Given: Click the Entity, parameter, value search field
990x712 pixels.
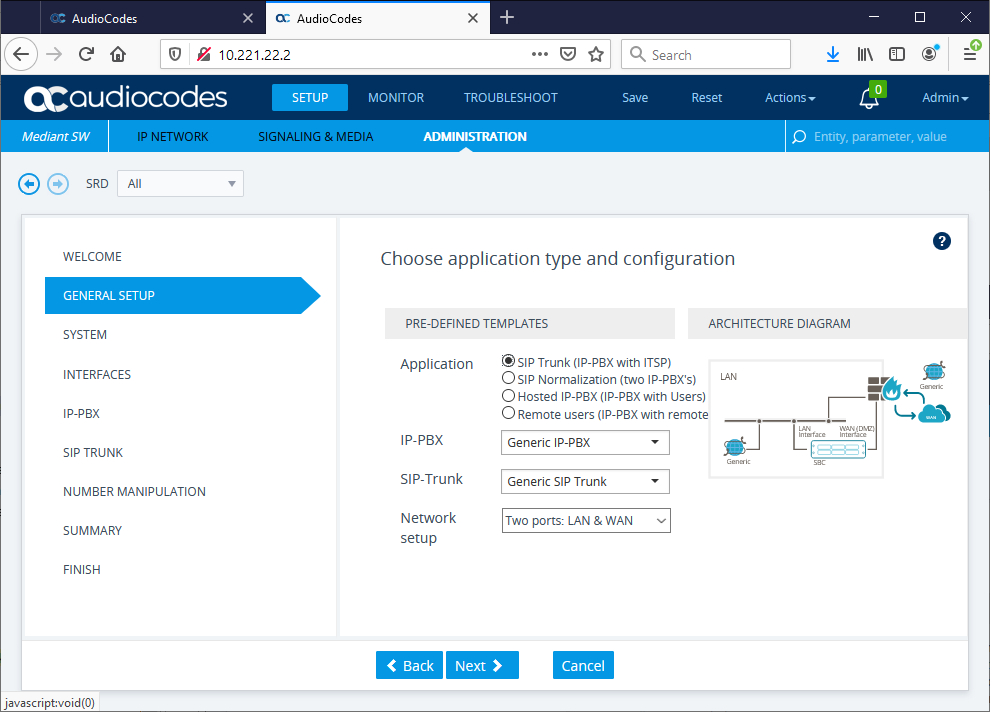Looking at the screenshot, I should click(x=886, y=136).
